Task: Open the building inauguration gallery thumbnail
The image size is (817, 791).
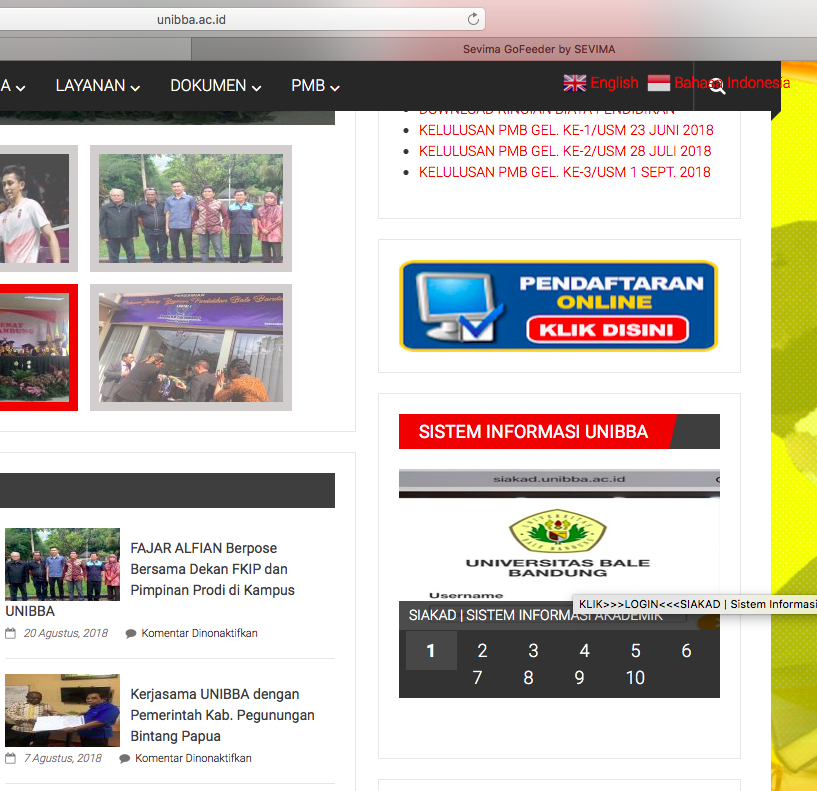Action: click(x=191, y=348)
